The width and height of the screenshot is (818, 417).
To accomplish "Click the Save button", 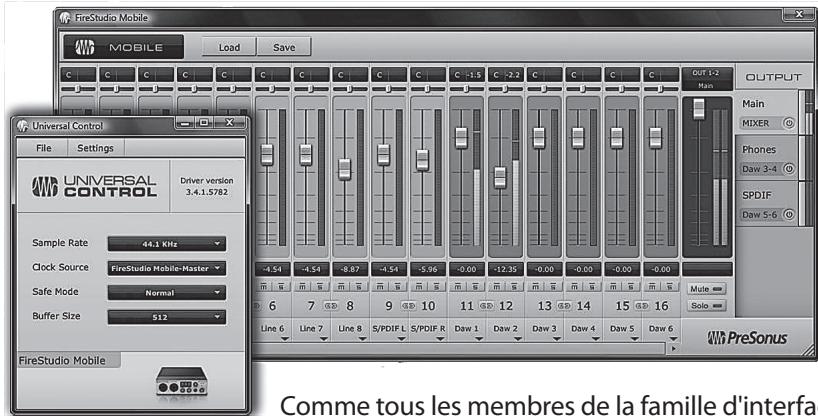I will coord(284,47).
